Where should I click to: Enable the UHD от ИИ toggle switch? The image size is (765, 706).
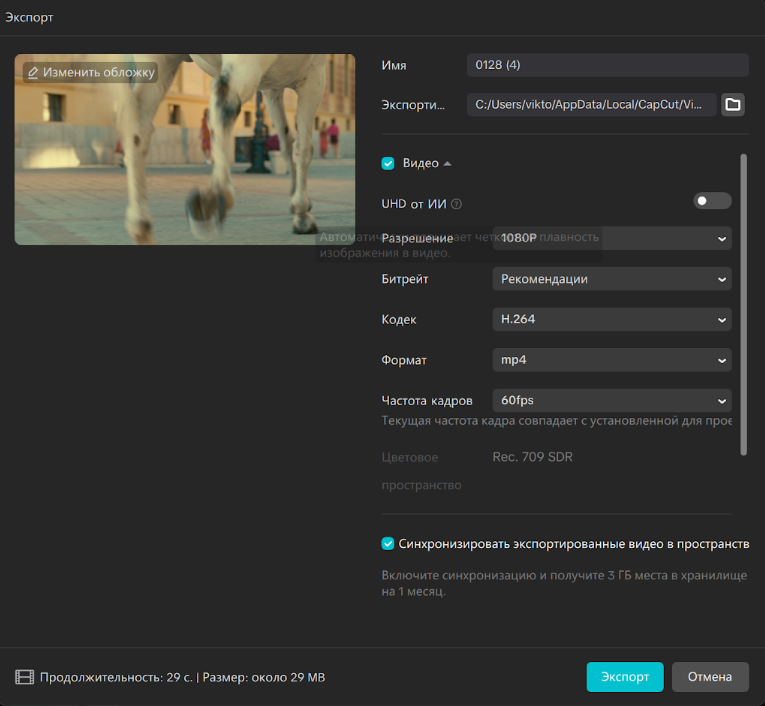pyautogui.click(x=712, y=201)
